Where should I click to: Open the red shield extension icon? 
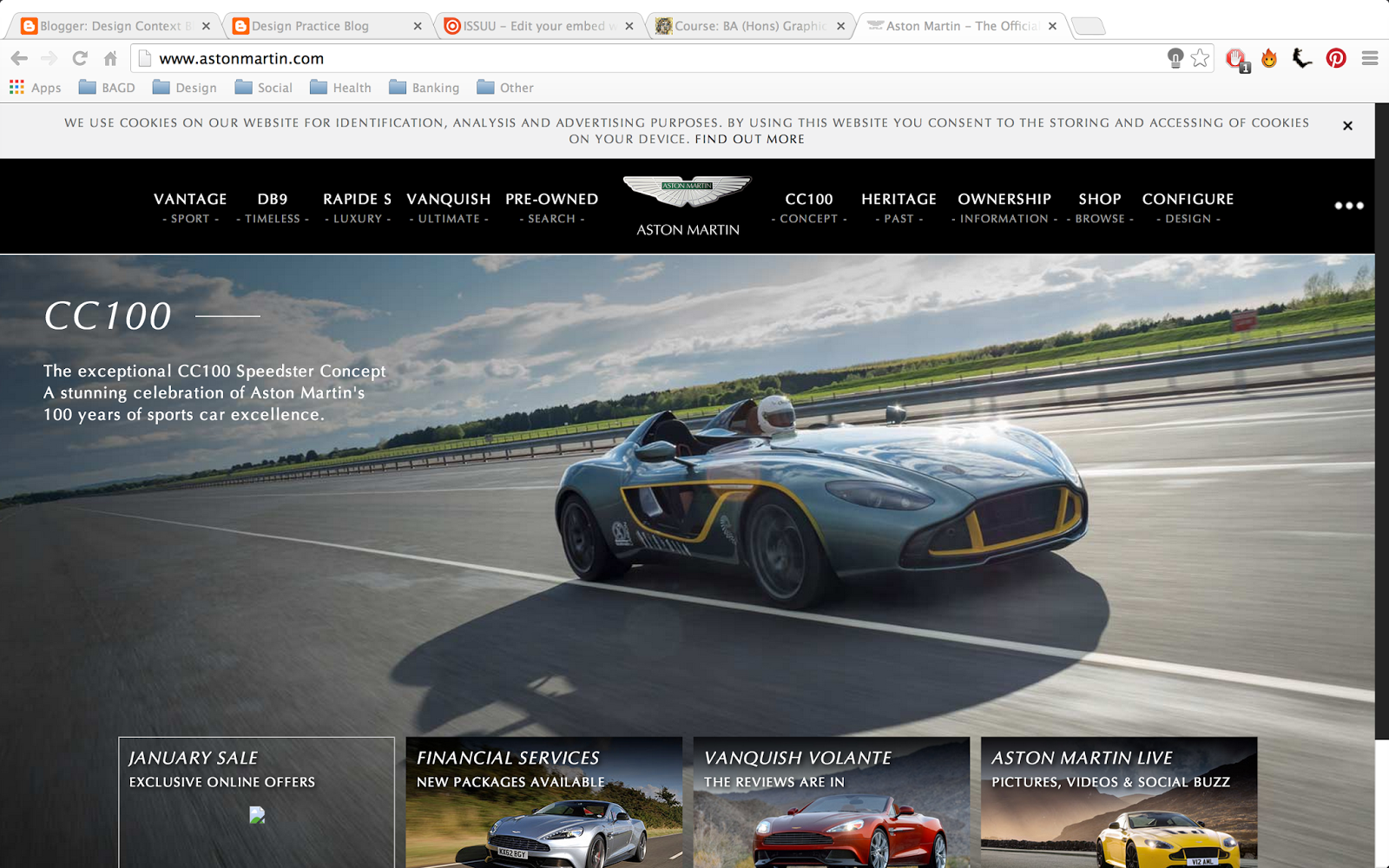(x=1236, y=59)
